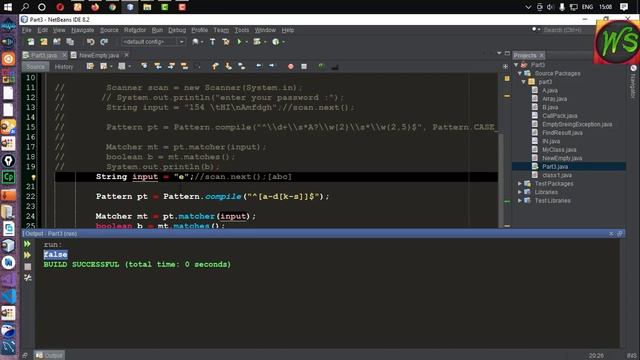This screenshot has height=360, width=640.
Task: Click the Build Project hammer icon
Action: pos(212,42)
